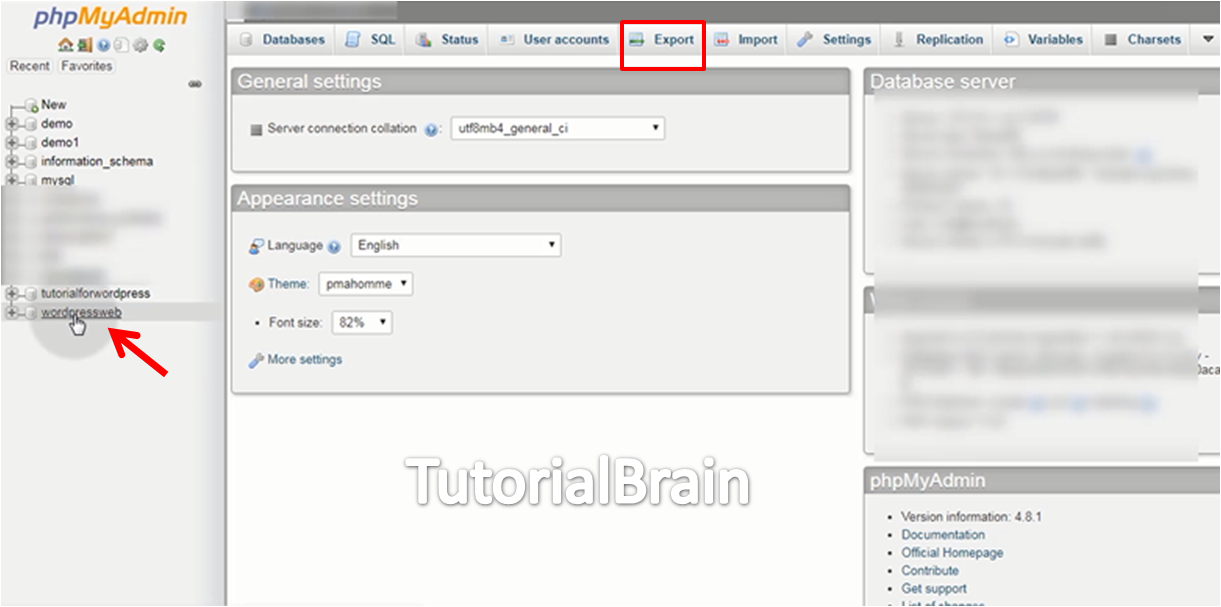Click database icon beside information_schema
The height and width of the screenshot is (607, 1221).
coord(31,161)
